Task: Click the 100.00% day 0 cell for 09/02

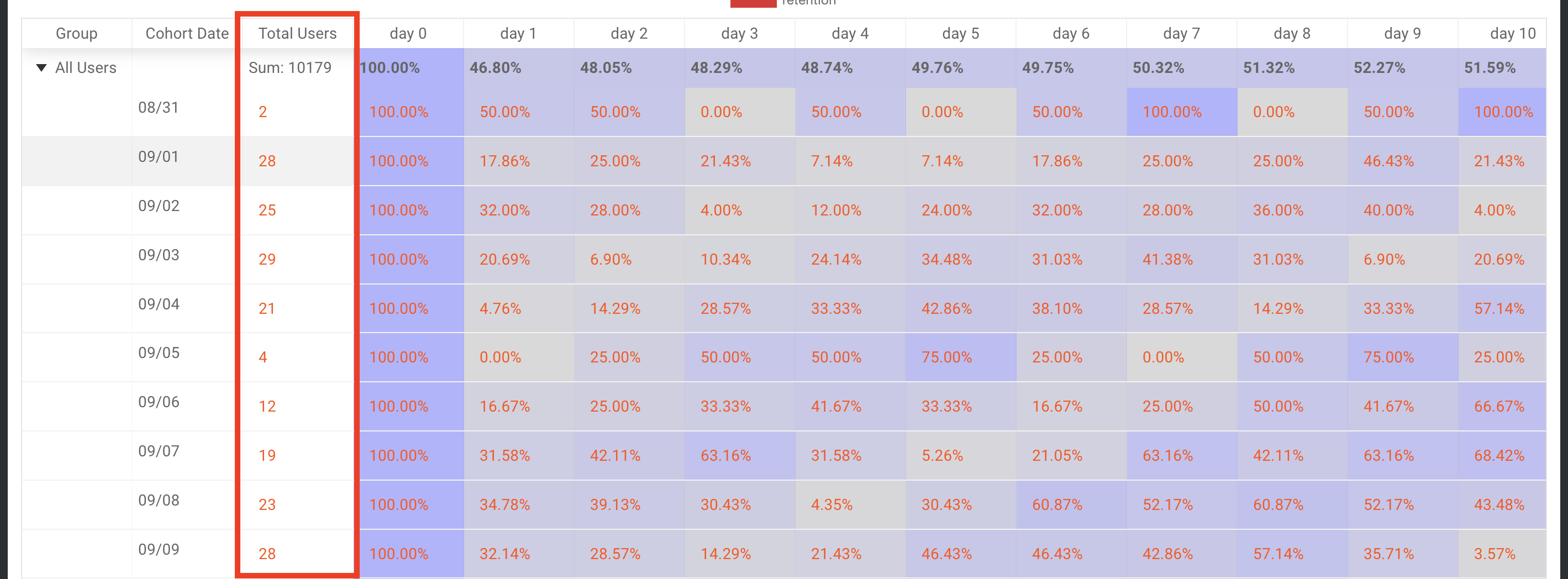Action: click(398, 209)
